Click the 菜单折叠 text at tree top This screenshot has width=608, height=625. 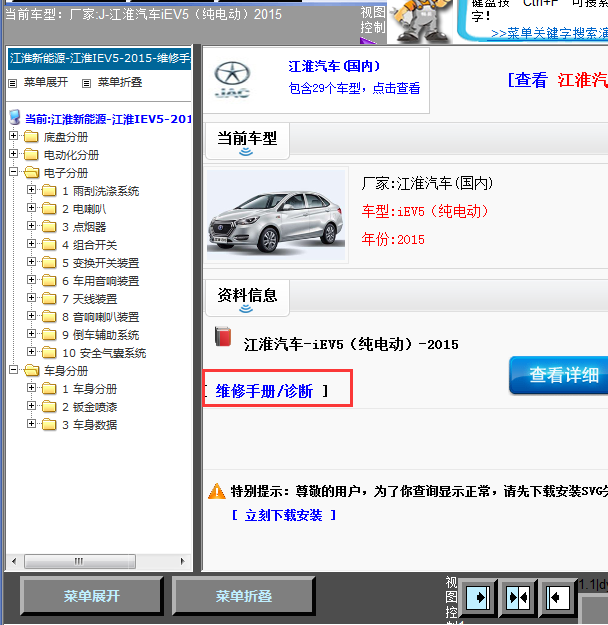click(x=120, y=82)
